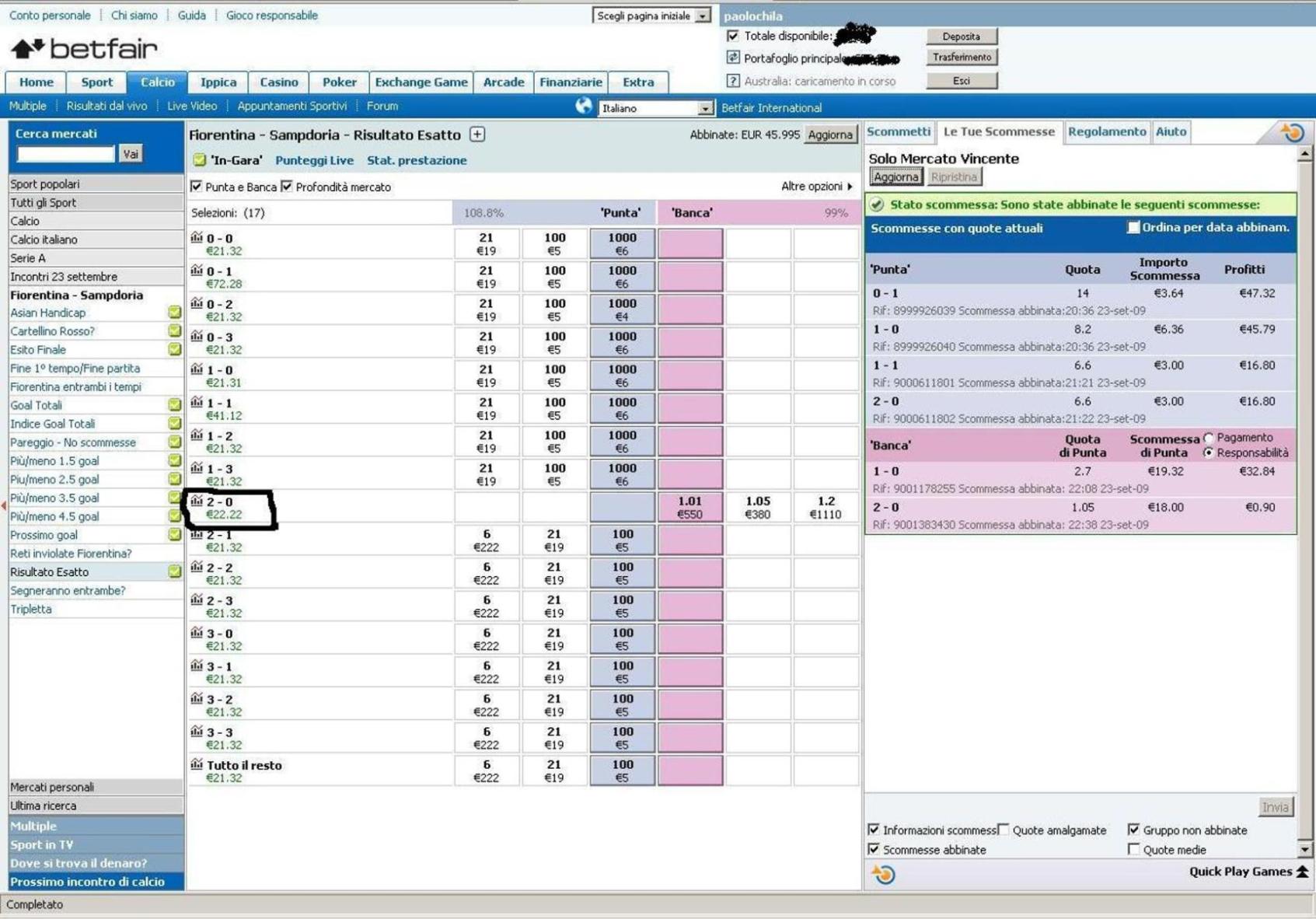Viewport: 1316px width, 919px height.
Task: Click bet panel scrollbar down arrow
Action: (x=1304, y=850)
